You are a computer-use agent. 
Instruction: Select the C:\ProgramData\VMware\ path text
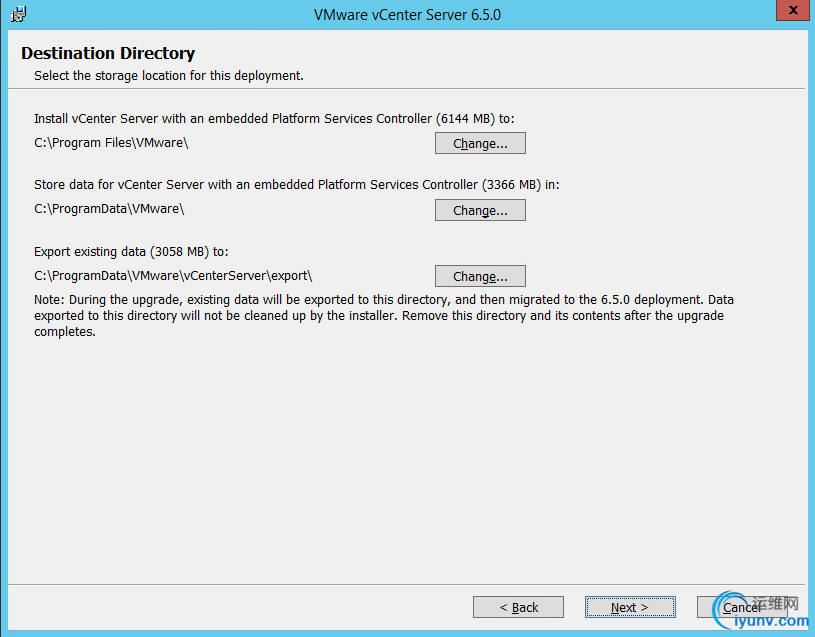coord(109,209)
